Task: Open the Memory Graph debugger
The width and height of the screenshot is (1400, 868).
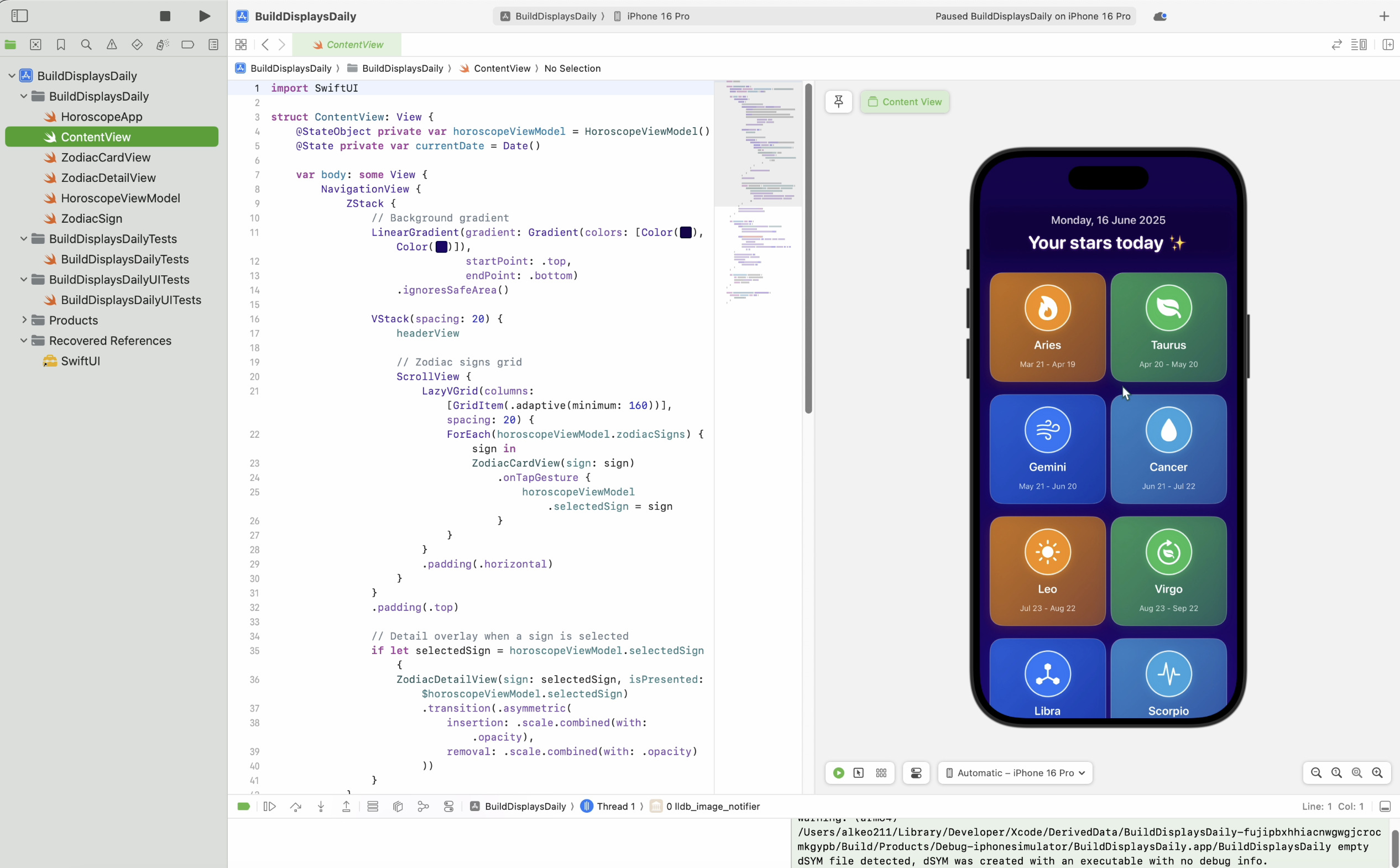Action: (424, 807)
